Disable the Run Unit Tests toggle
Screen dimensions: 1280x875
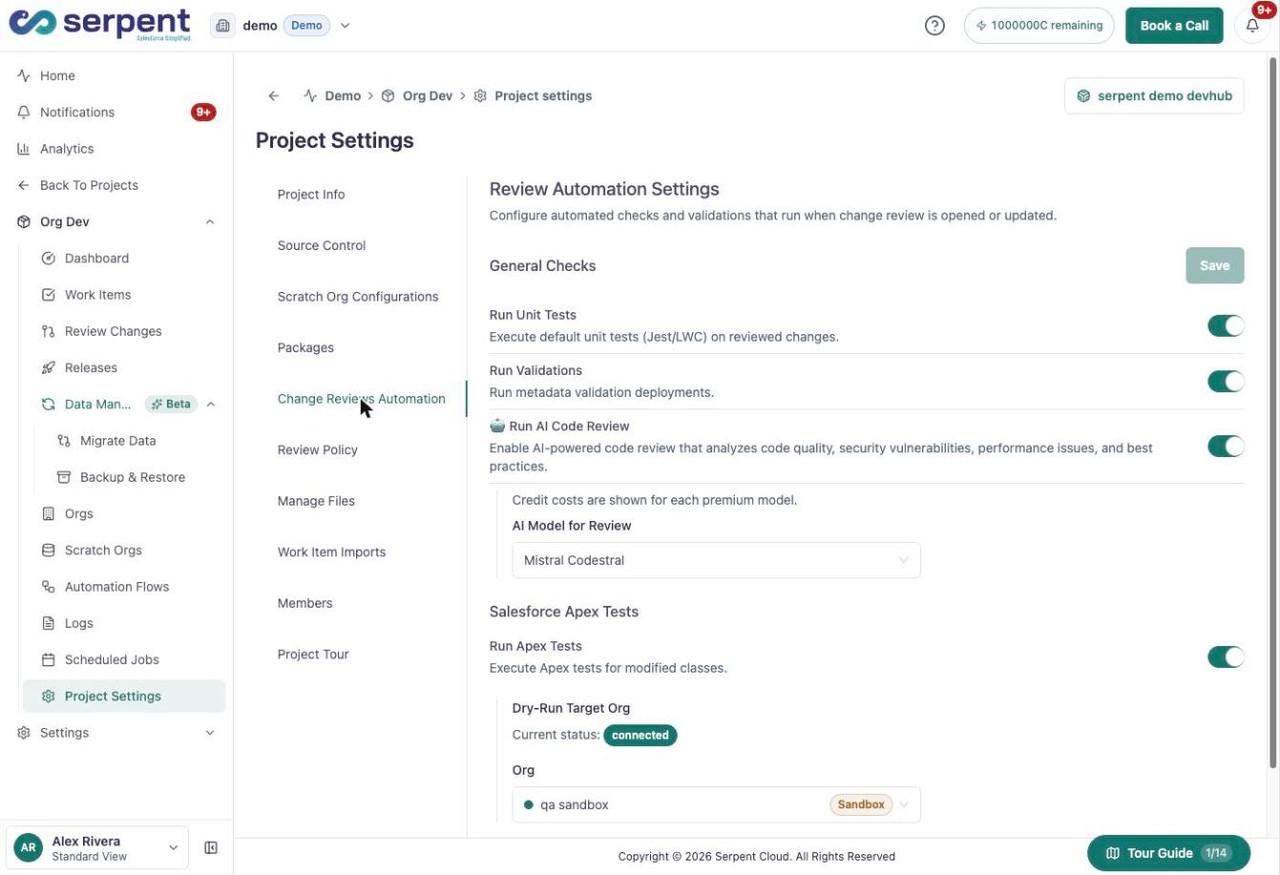[1225, 326]
